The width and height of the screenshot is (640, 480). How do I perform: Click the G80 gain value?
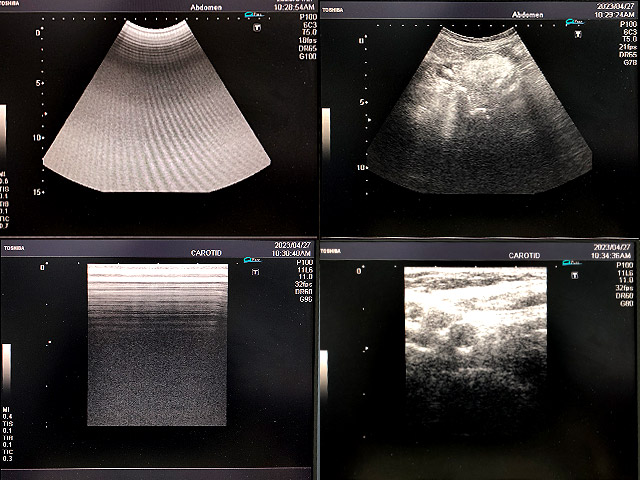[627, 304]
